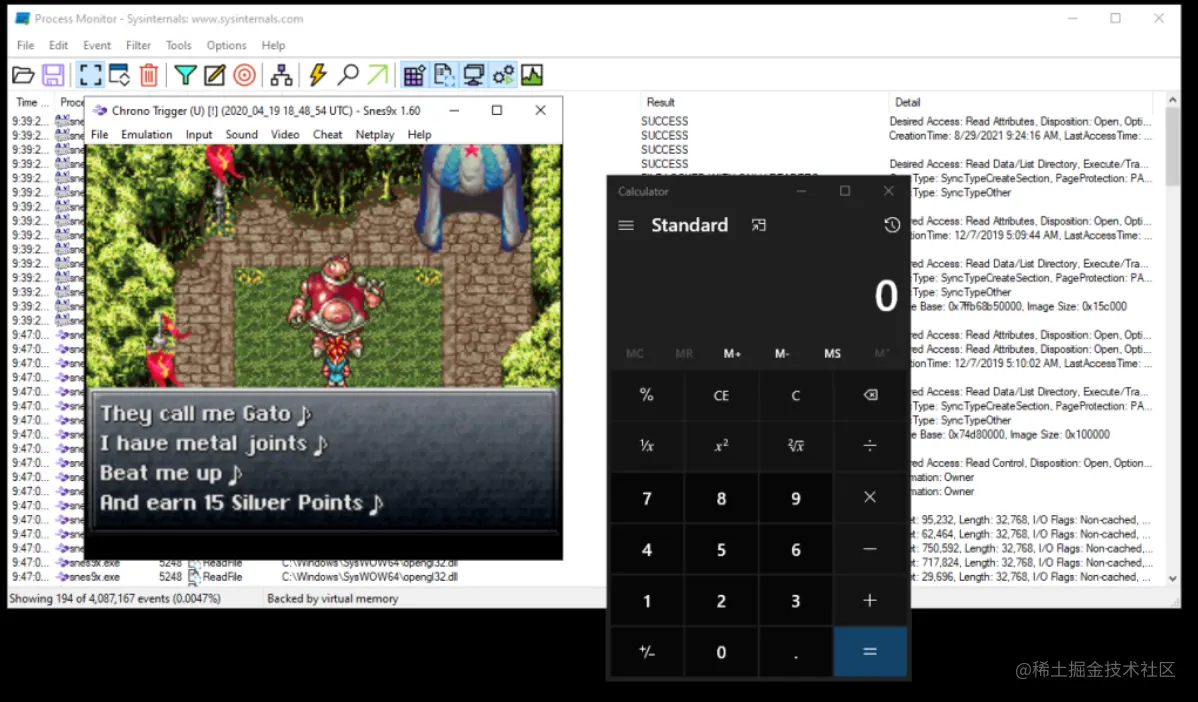Open Process Monitor Tools menu
The height and width of the screenshot is (702, 1198).
178,45
